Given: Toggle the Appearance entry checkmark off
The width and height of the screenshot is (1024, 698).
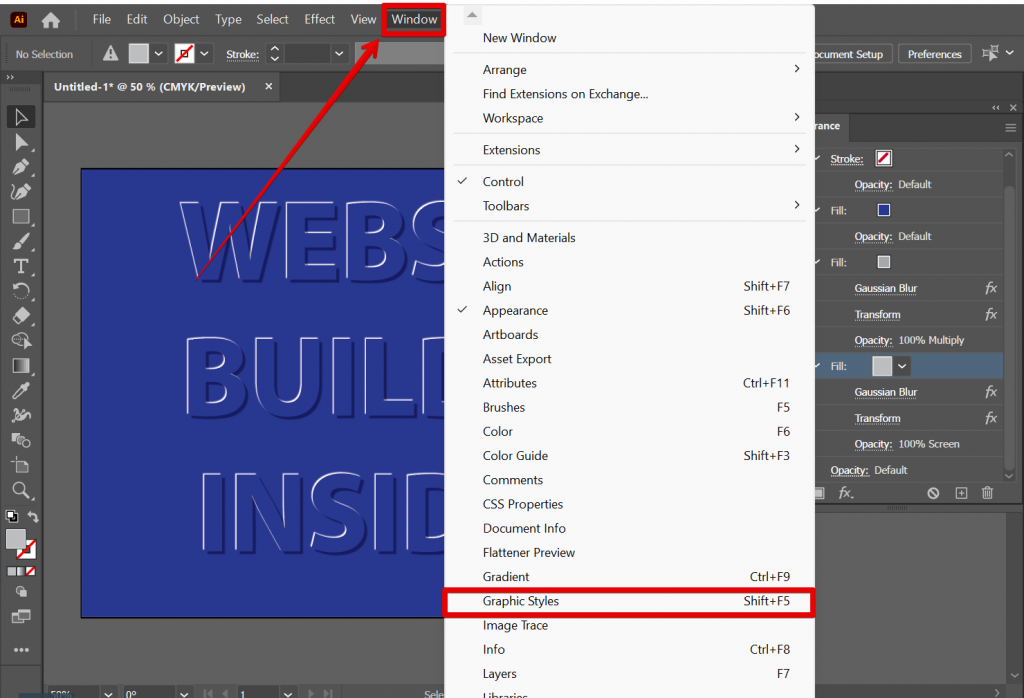Looking at the screenshot, I should pos(462,310).
